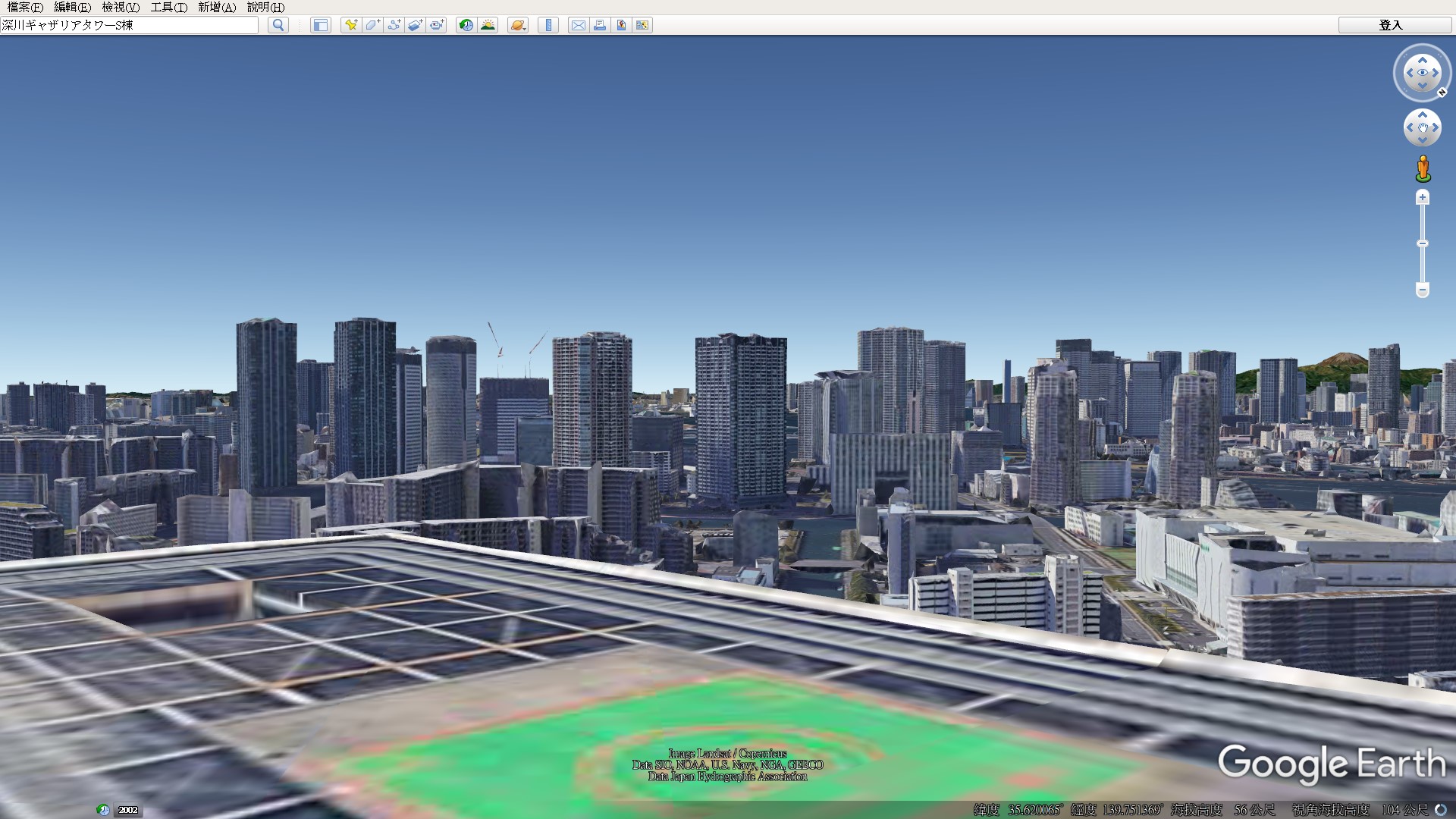Move up with the hand control's top arrow

1423,115
